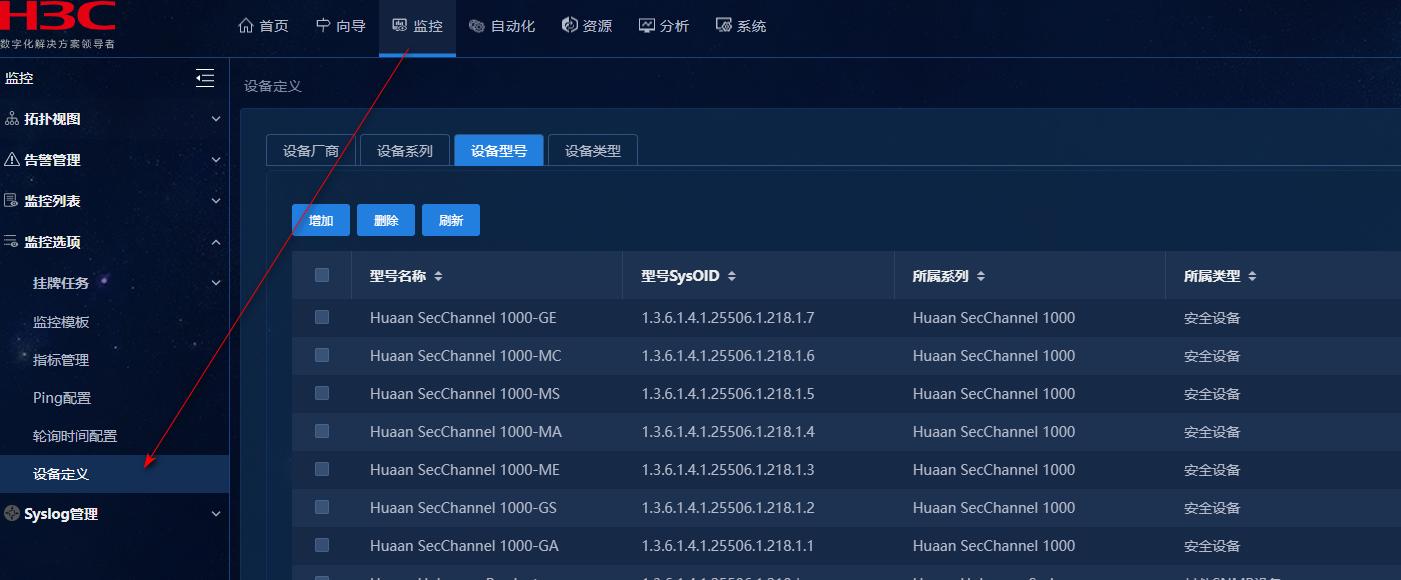Click SysOID cell 1.3.6.1.4.1.25506.1.218.1.7
This screenshot has height=580, width=1401.
(x=728, y=318)
